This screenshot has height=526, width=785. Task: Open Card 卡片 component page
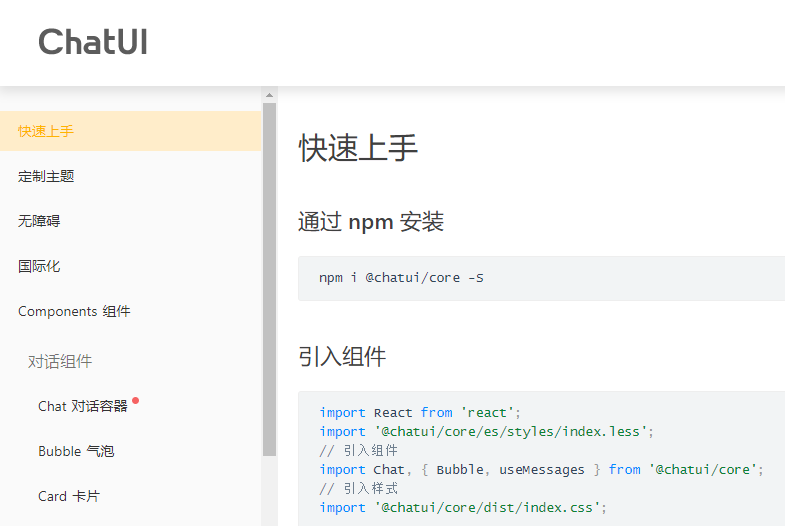69,496
